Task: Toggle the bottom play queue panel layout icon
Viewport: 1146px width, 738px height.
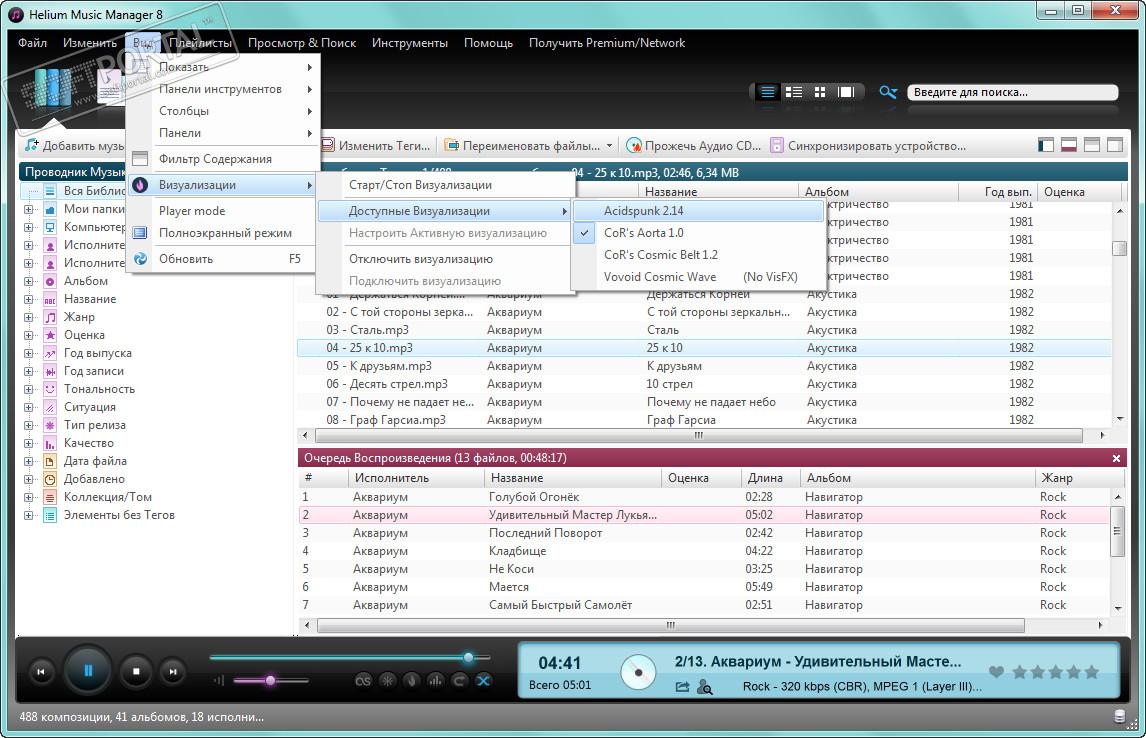Action: tap(1069, 145)
